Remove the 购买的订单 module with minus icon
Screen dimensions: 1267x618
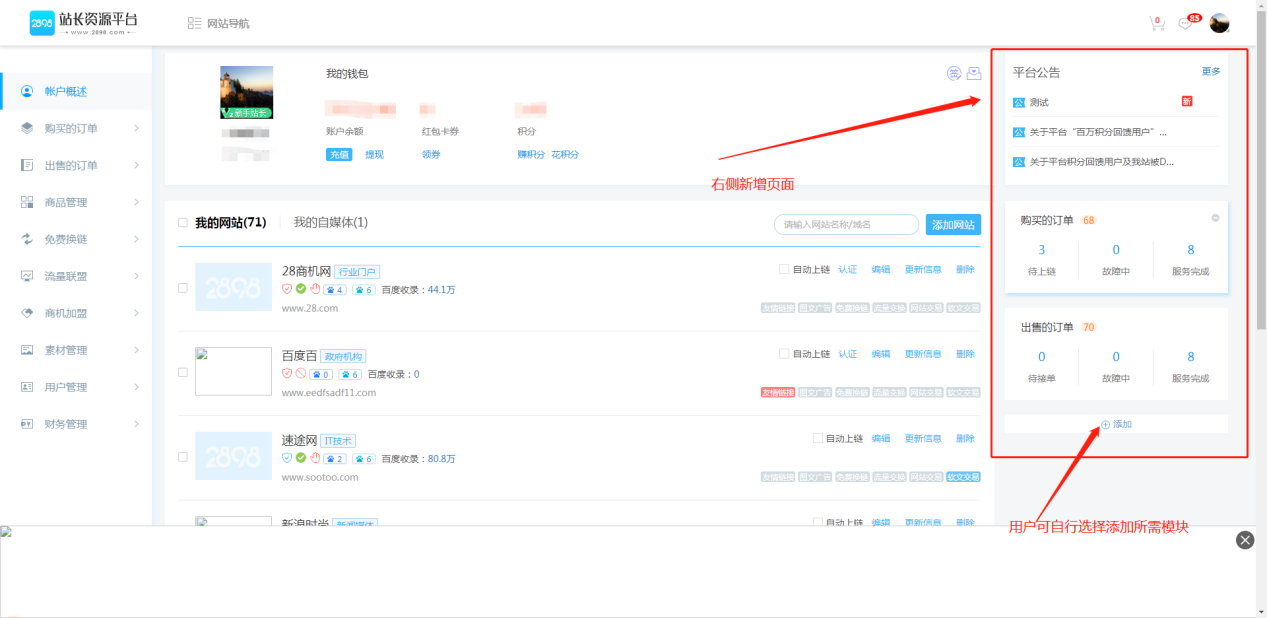[1215, 218]
